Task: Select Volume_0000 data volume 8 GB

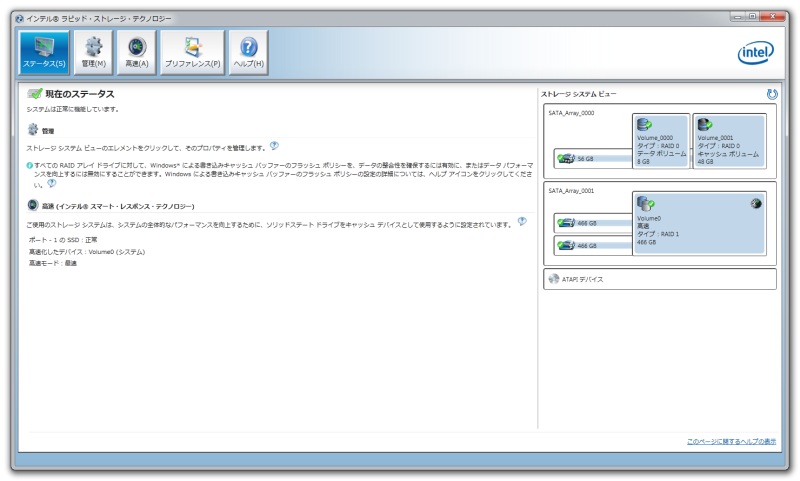Action: [661, 141]
